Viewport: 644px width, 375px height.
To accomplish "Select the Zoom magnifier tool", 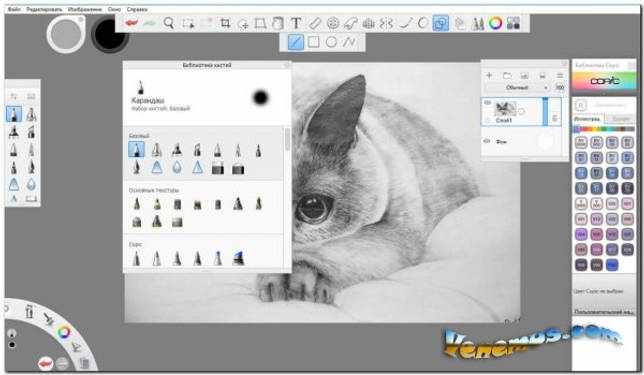I will pyautogui.click(x=168, y=23).
